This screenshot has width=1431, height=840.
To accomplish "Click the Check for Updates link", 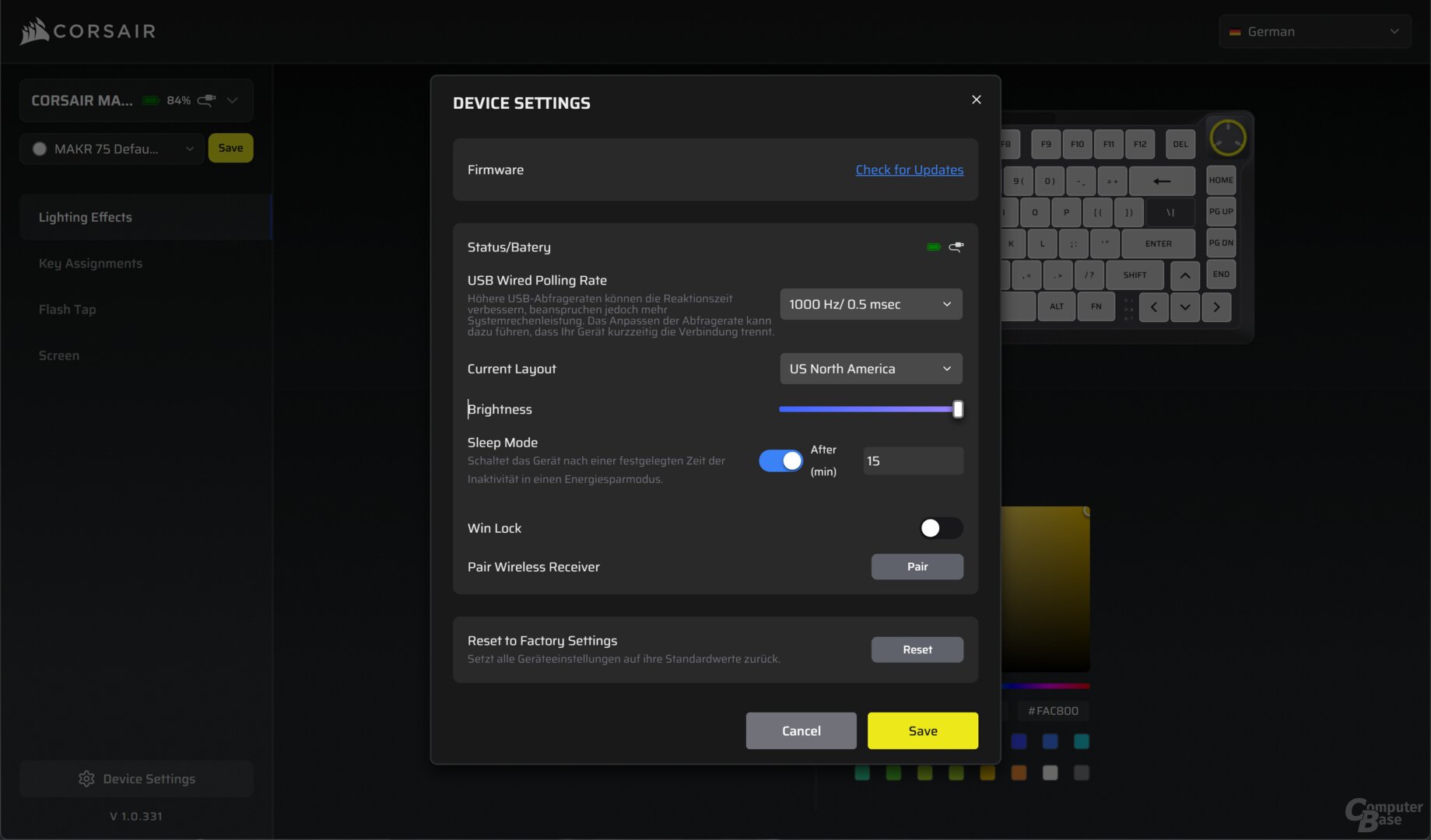I will [910, 170].
